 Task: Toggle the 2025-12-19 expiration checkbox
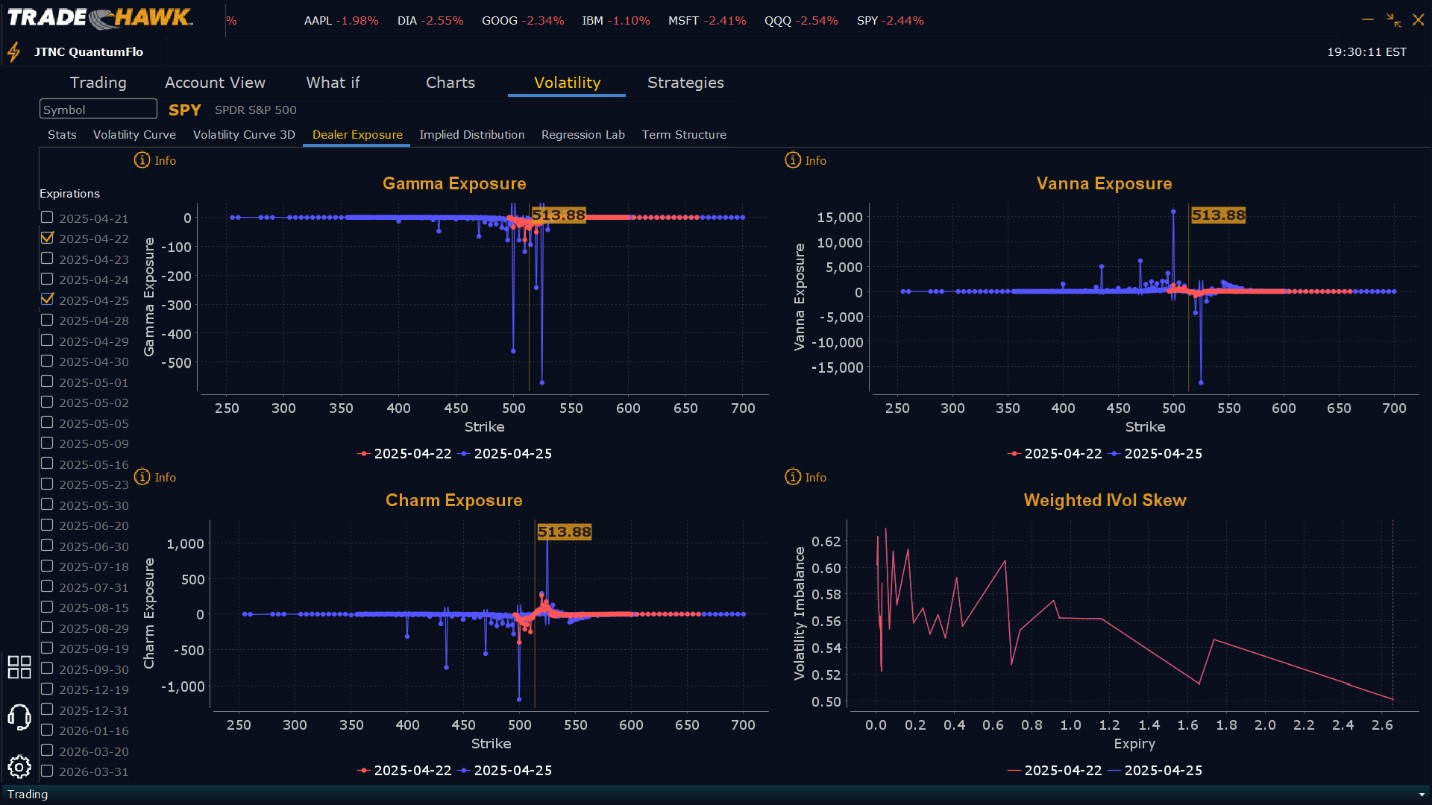pos(47,689)
